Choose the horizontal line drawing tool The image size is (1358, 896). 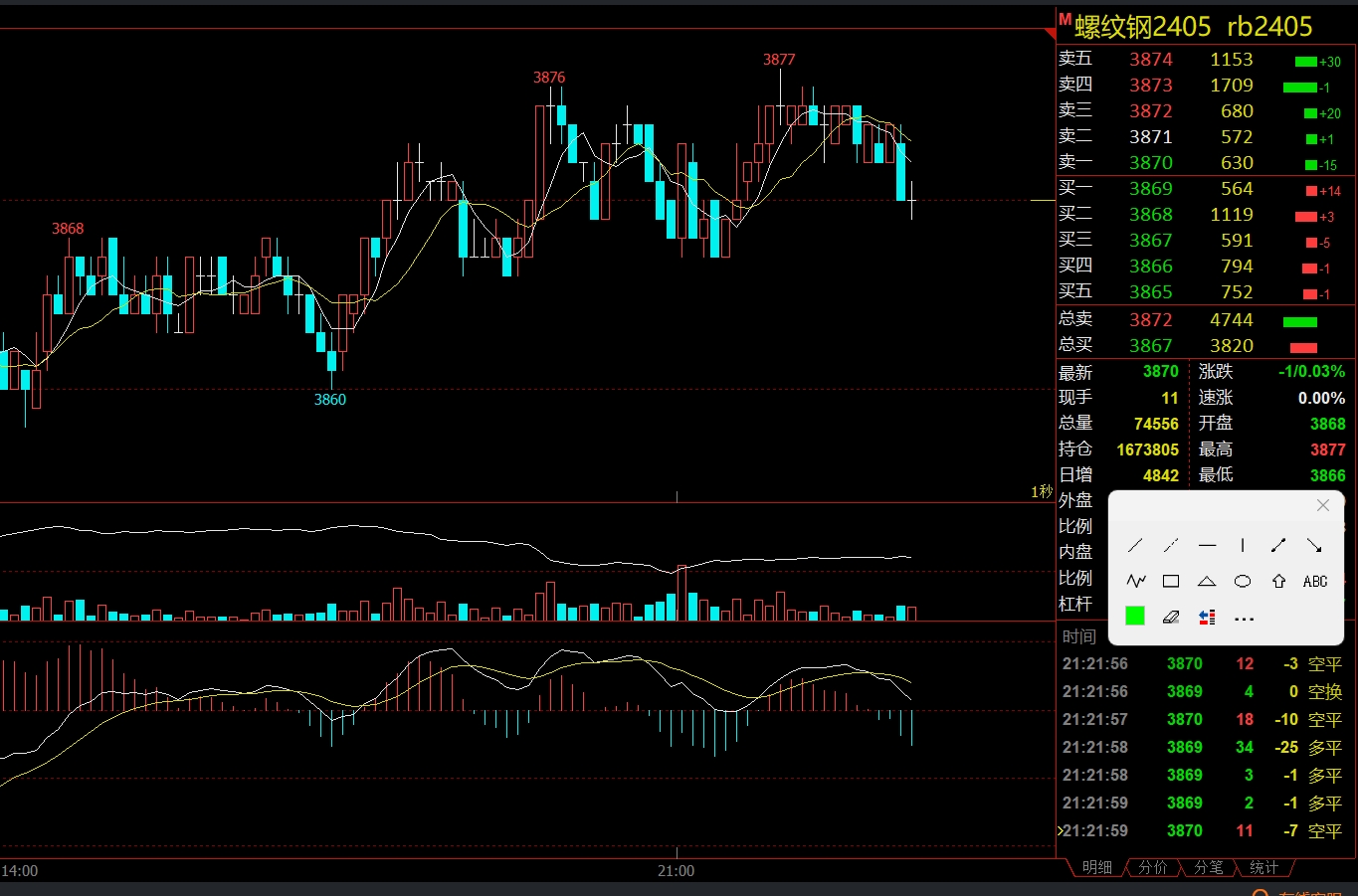[1207, 545]
